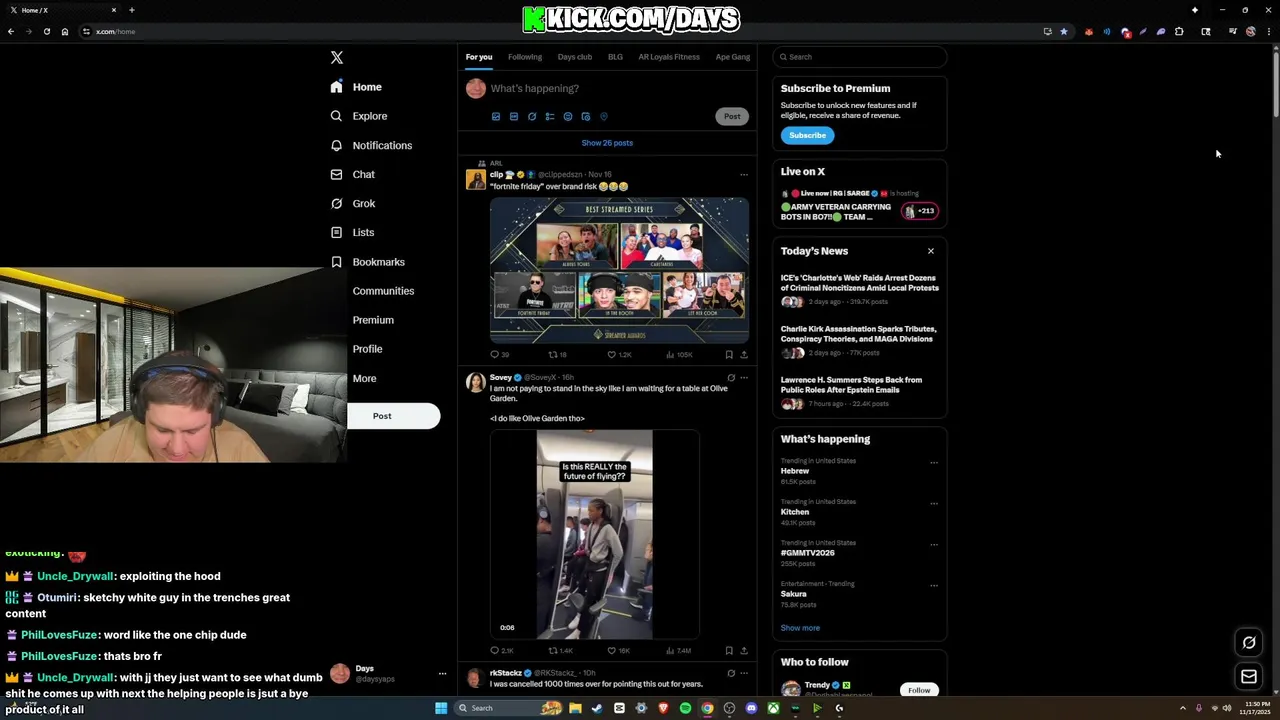This screenshot has height=720, width=1280.
Task: Switch to the Ape Gang tab
Action: click(x=733, y=57)
